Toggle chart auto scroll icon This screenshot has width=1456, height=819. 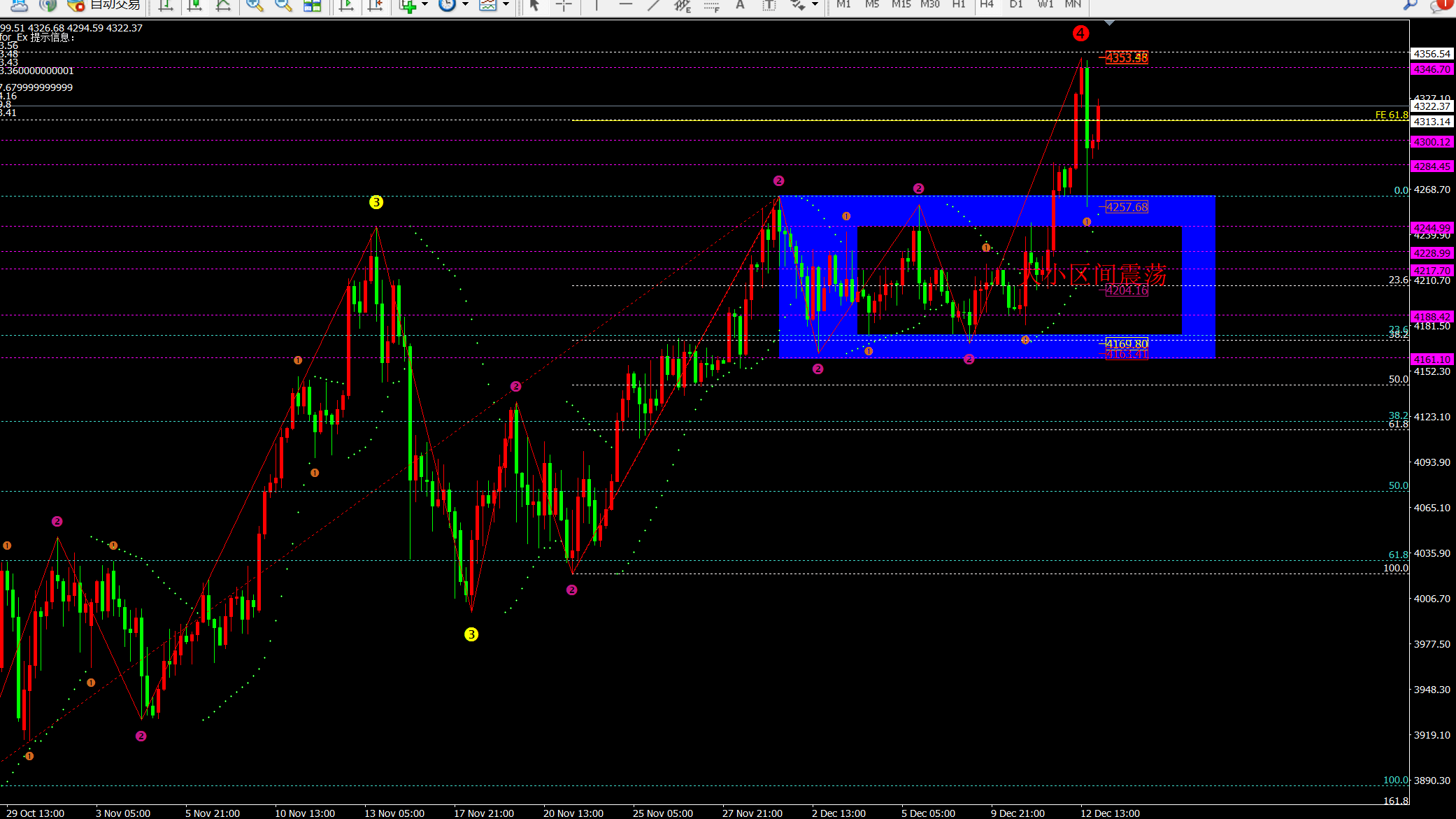pyautogui.click(x=346, y=5)
